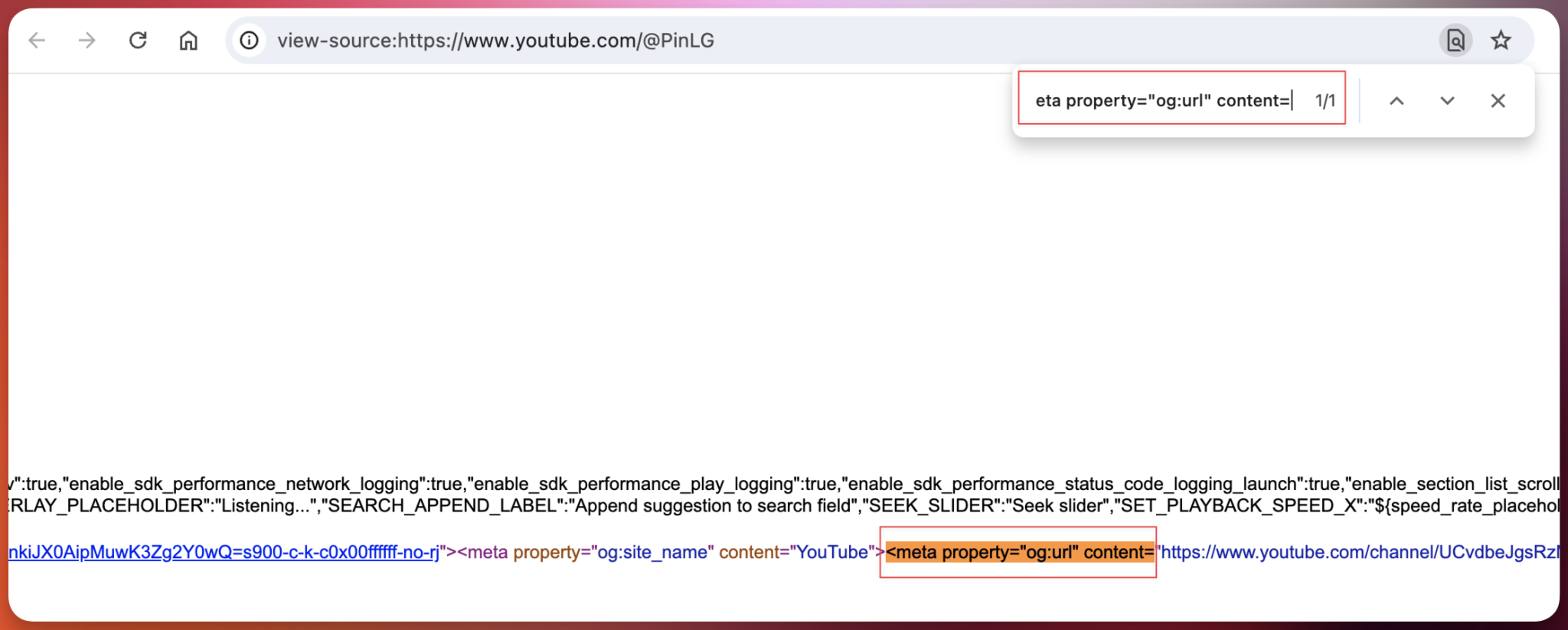The width and height of the screenshot is (1568, 630).
Task: Focus the find-in-page search field
Action: (1162, 101)
